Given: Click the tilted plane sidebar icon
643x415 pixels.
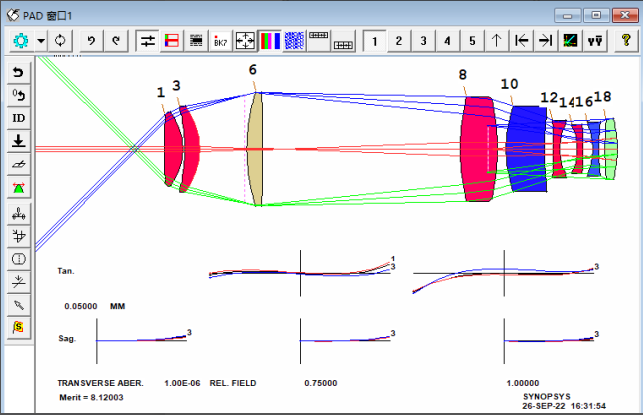Looking at the screenshot, I should [18, 164].
